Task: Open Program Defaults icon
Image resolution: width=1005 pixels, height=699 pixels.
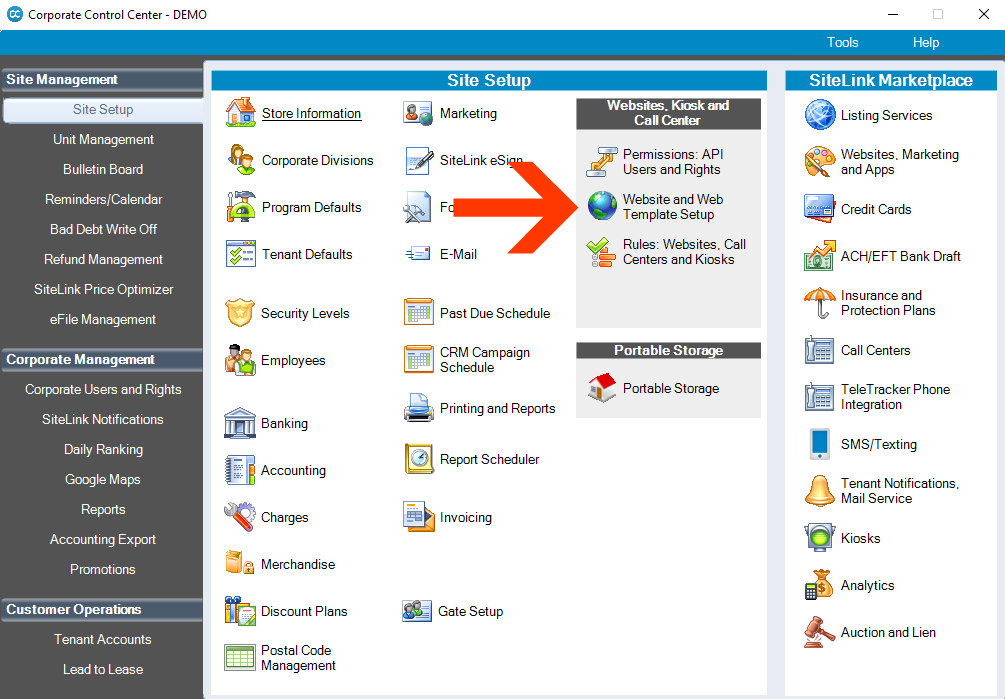Action: (x=240, y=206)
